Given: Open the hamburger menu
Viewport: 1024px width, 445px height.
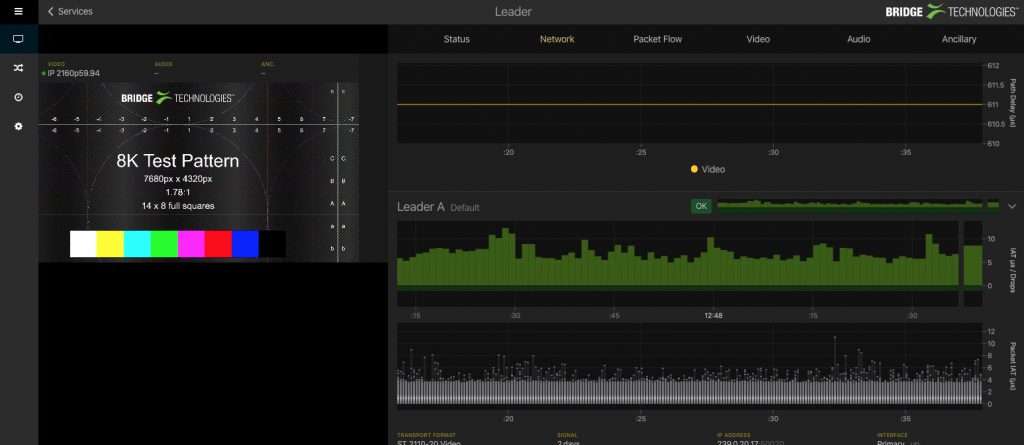Looking at the screenshot, I should [18, 11].
